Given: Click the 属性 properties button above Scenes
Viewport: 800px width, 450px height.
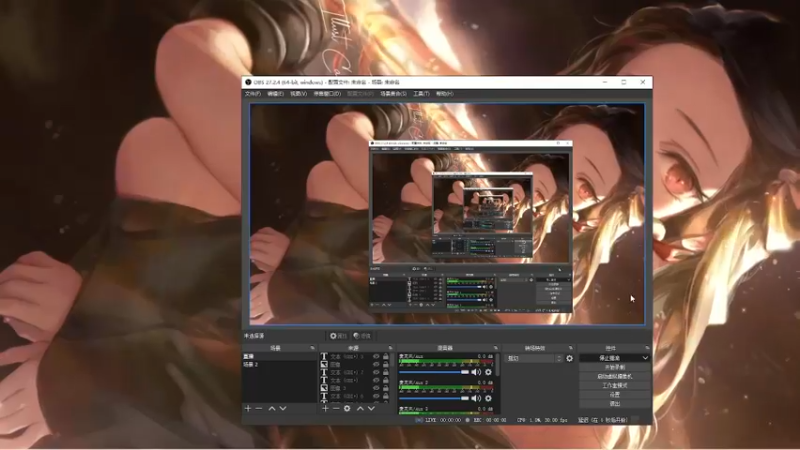Looking at the screenshot, I should click(x=338, y=336).
